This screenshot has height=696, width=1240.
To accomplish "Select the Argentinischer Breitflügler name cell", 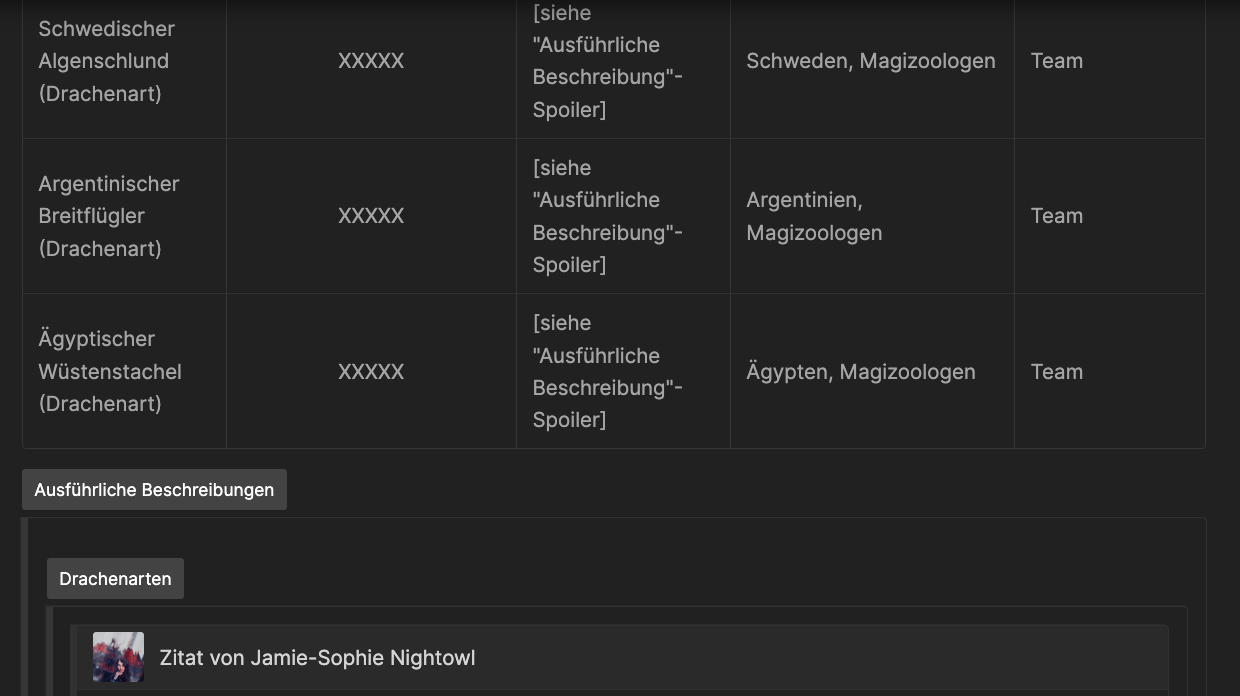I will [109, 216].
